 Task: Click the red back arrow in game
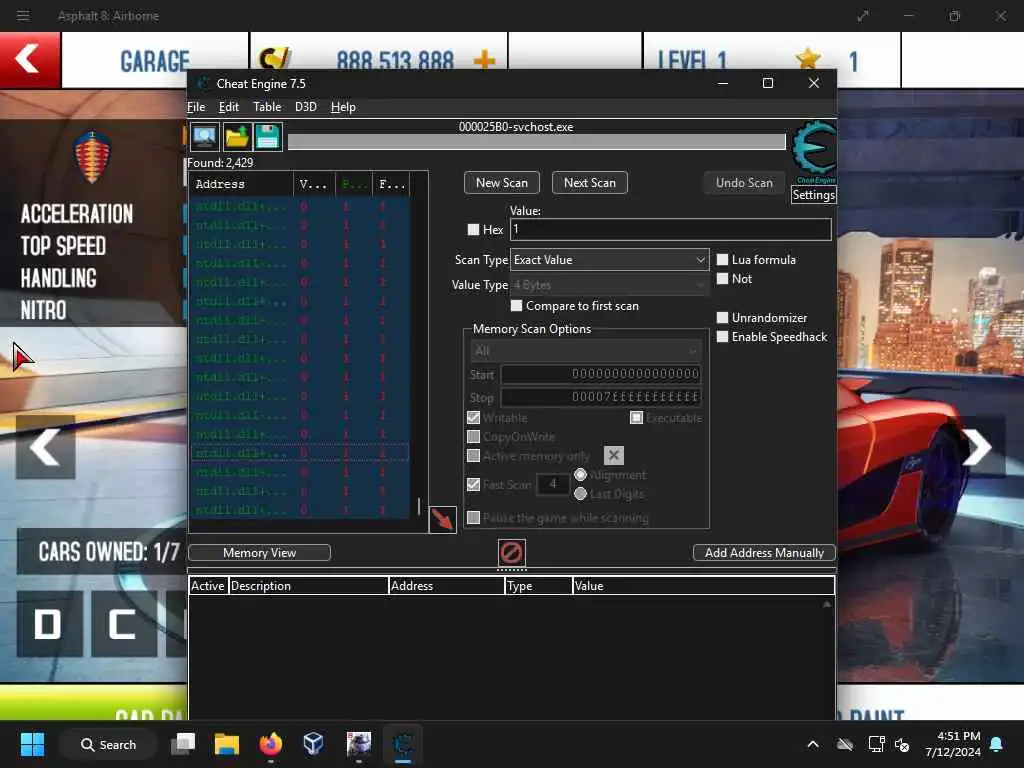pyautogui.click(x=29, y=59)
